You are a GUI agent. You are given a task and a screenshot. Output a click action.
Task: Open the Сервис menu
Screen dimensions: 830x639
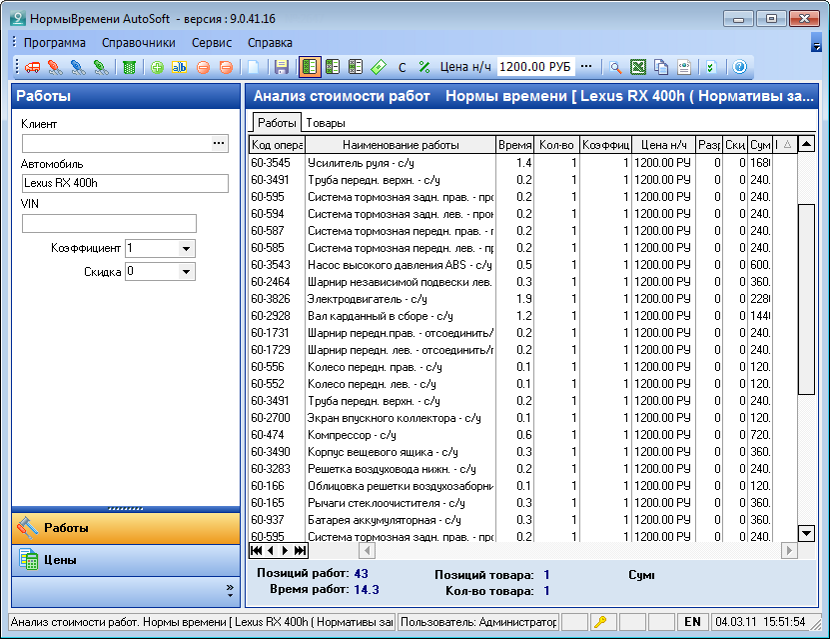[x=211, y=43]
